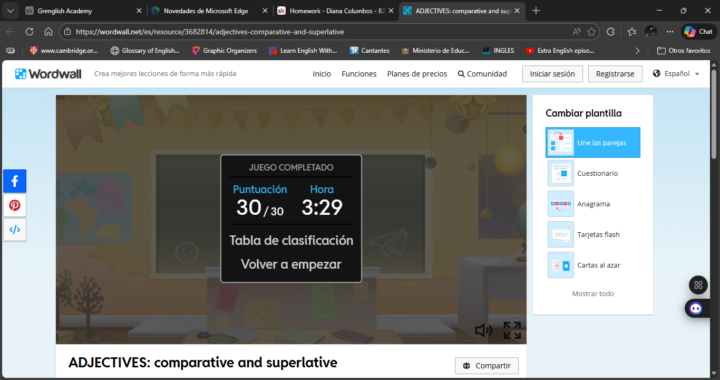Close the Grenglish Academy tab
This screenshot has height=380, width=720.
pyautogui.click(x=139, y=11)
